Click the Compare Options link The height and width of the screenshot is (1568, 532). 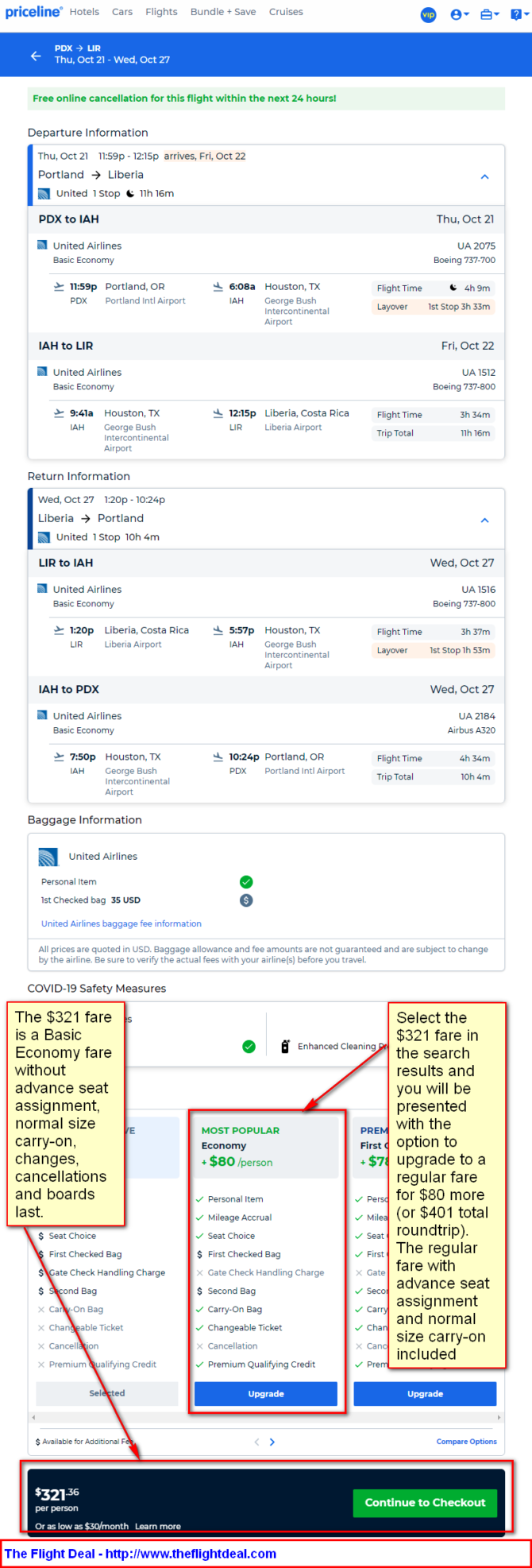[x=466, y=1441]
